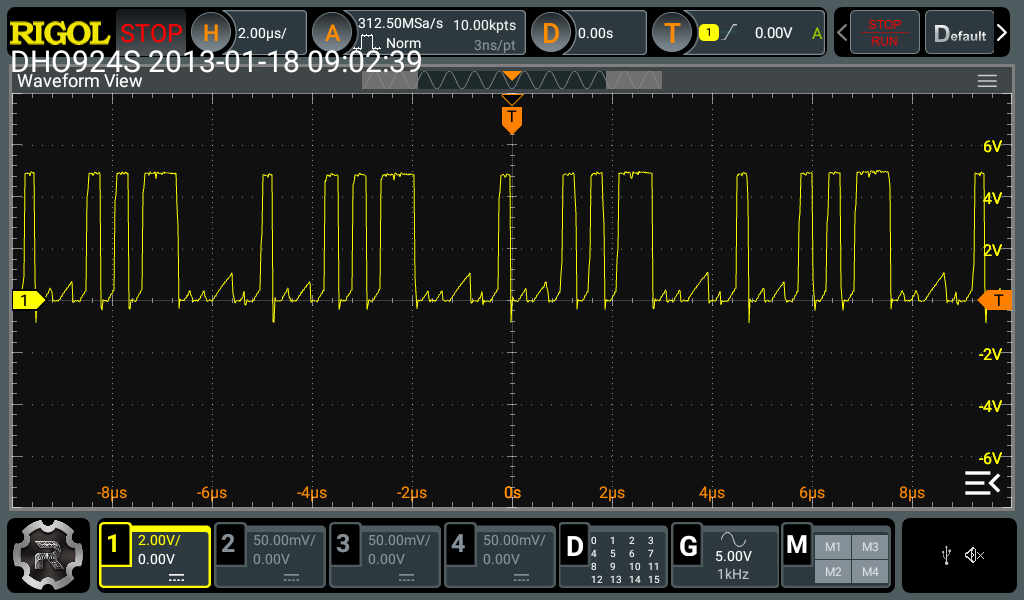Open Horizontal settings via H icon
This screenshot has width=1024, height=600.
coord(210,33)
